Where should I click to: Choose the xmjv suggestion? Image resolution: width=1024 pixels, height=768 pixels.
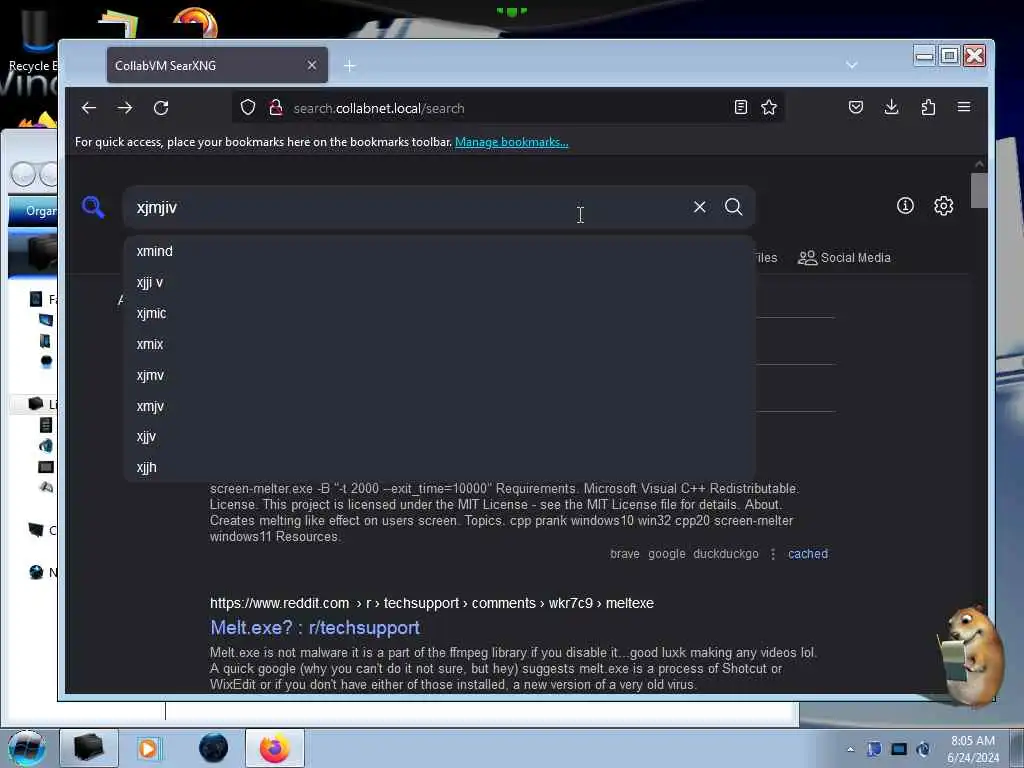tap(440, 406)
